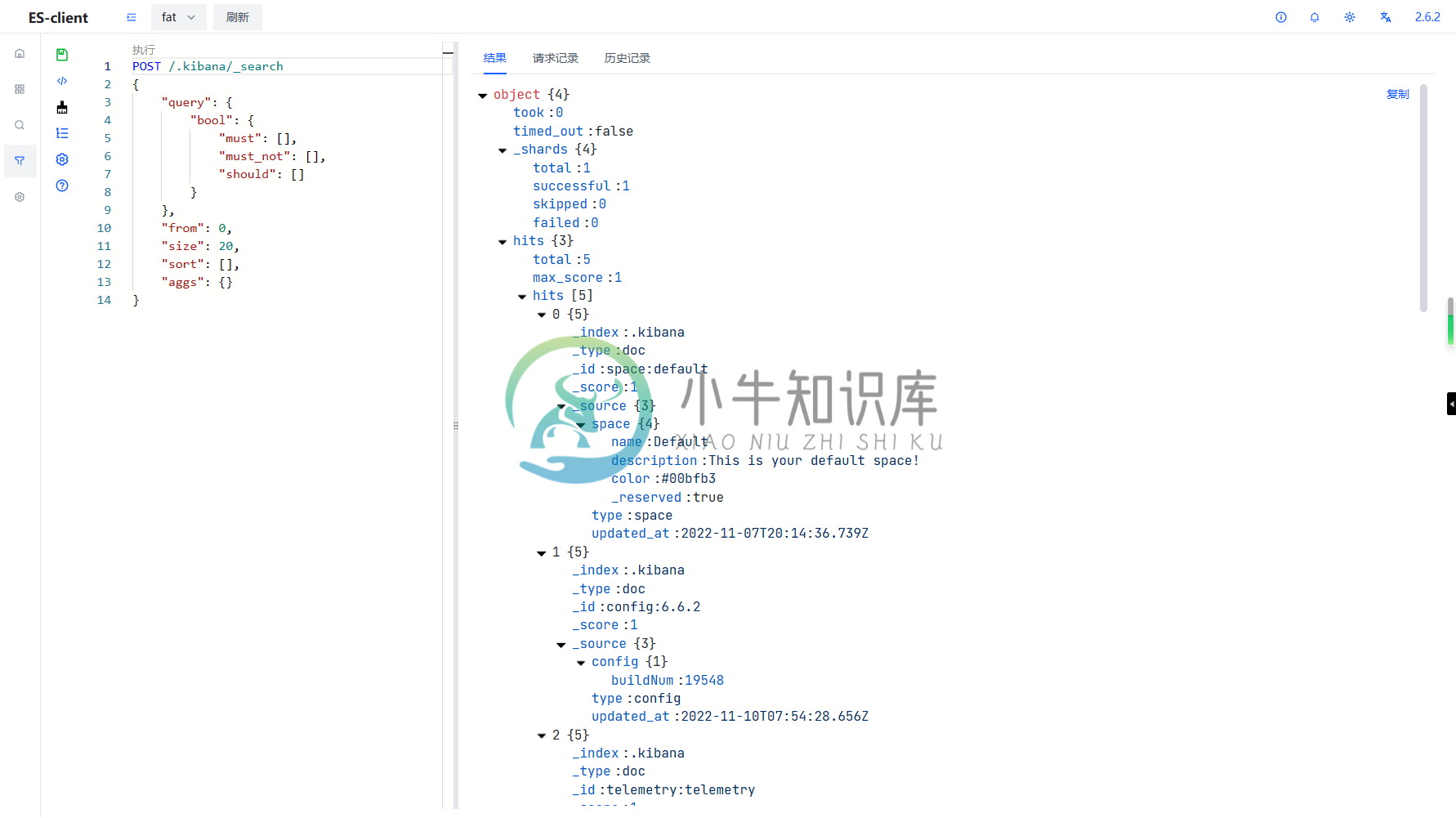
Task: Click the took :0 value
Action: click(559, 113)
